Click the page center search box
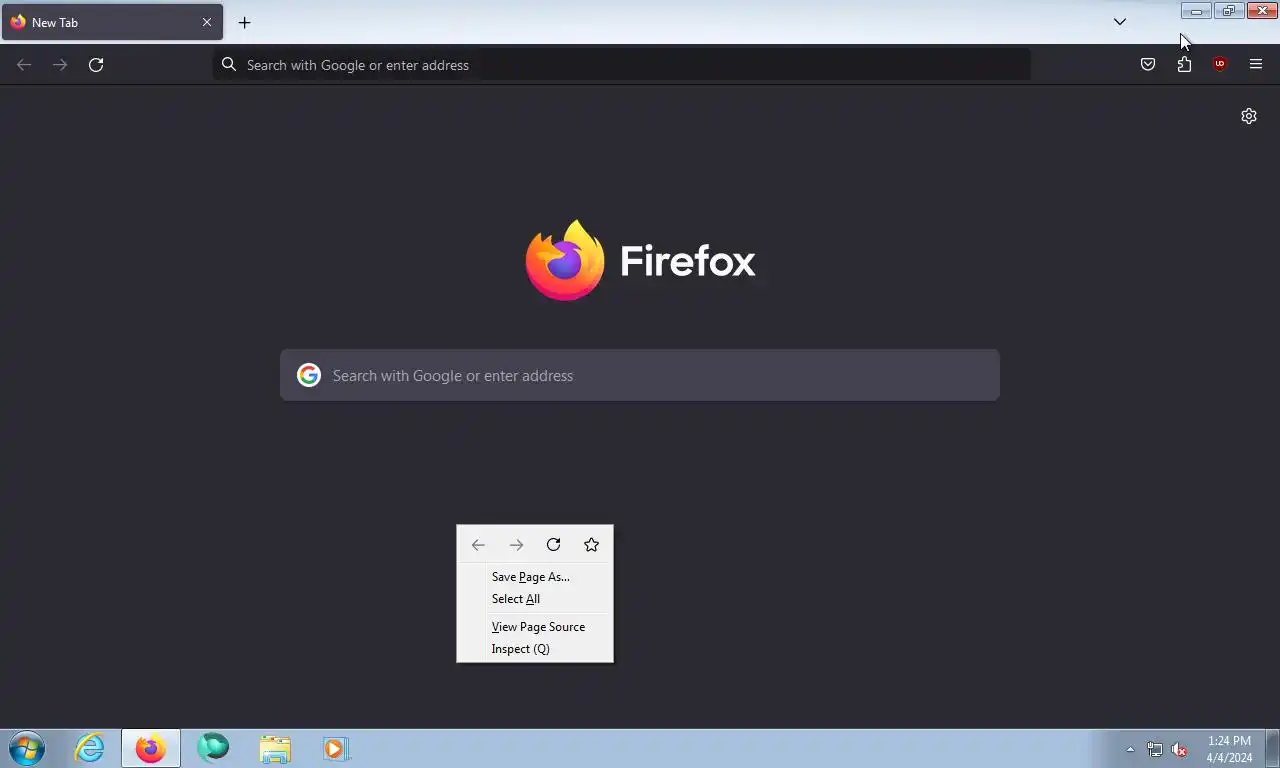 [x=640, y=375]
